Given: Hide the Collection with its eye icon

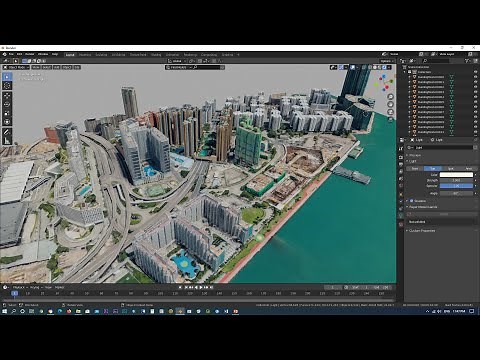Looking at the screenshot, I should click(x=476, y=72).
